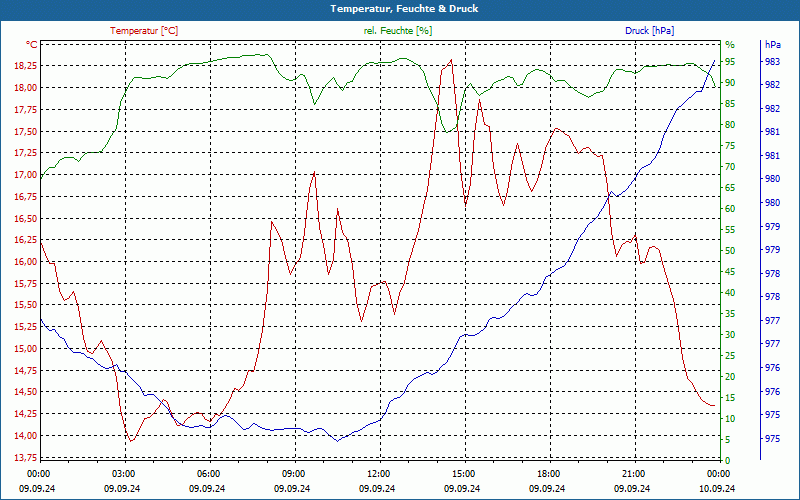Select the red "Temperatur [°C]" legend label

[144, 31]
